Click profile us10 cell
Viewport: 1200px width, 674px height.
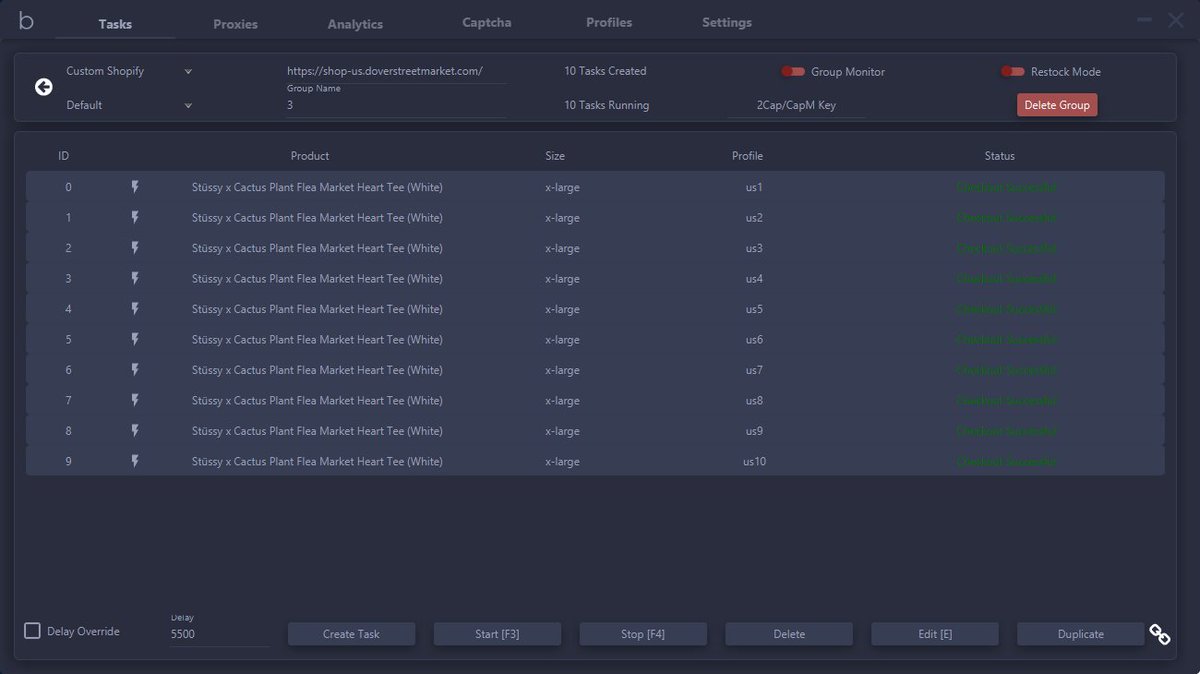click(x=754, y=461)
